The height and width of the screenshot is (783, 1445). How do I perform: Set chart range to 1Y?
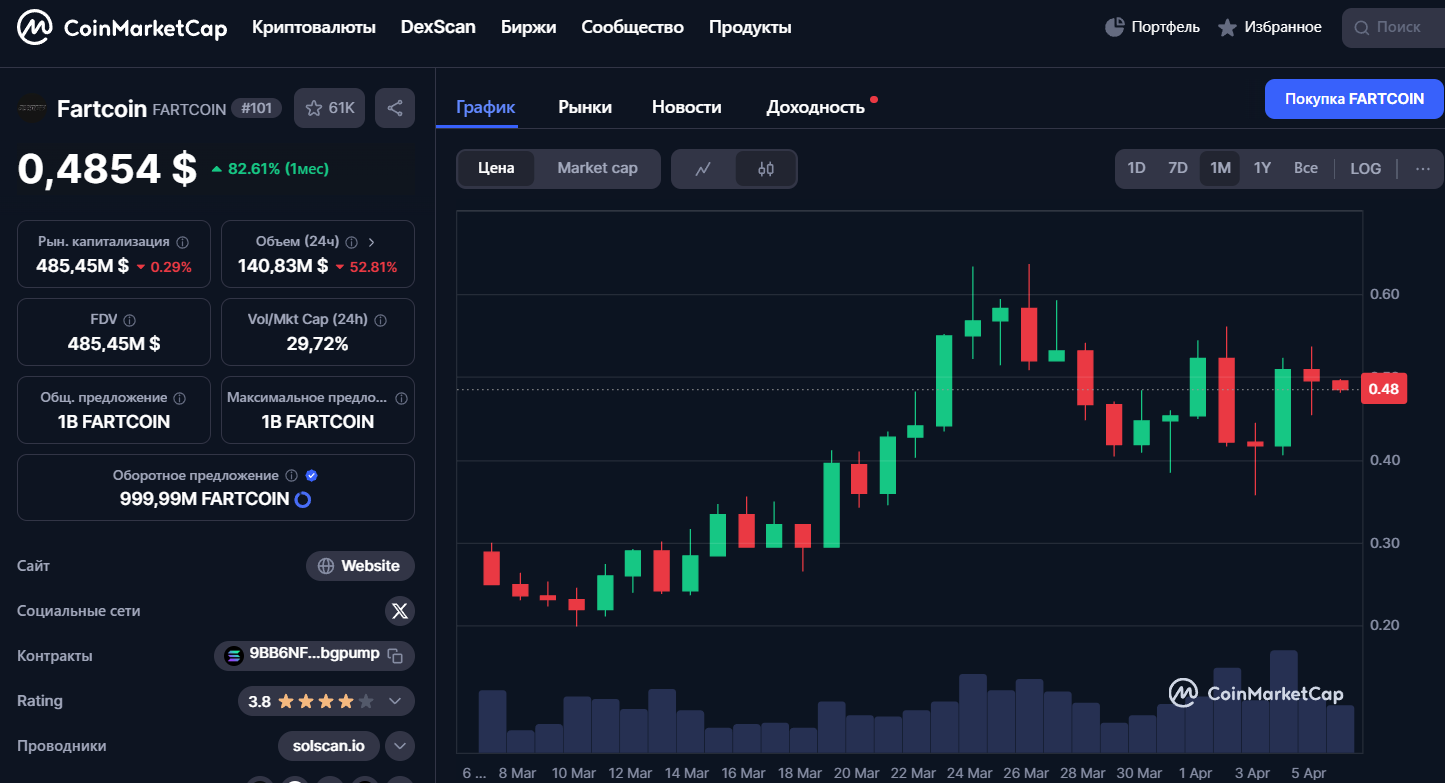coord(1262,168)
